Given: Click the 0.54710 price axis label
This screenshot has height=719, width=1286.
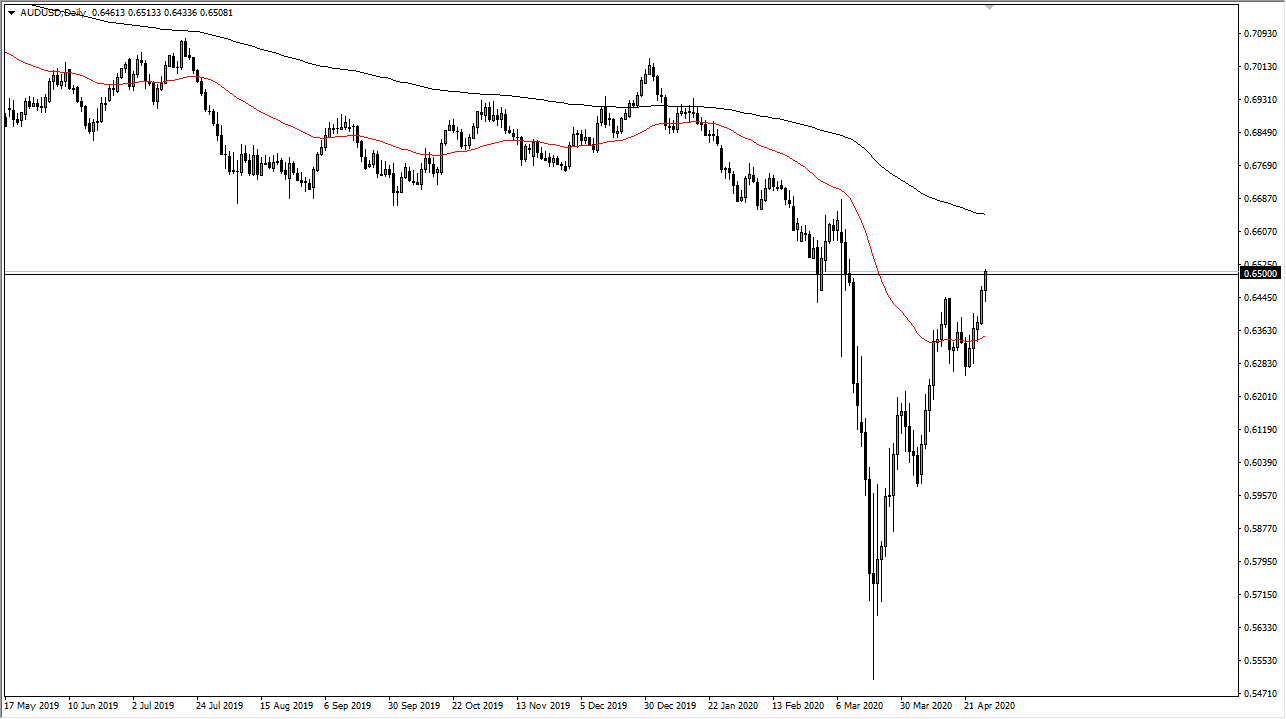Looking at the screenshot, I should pos(1260,693).
